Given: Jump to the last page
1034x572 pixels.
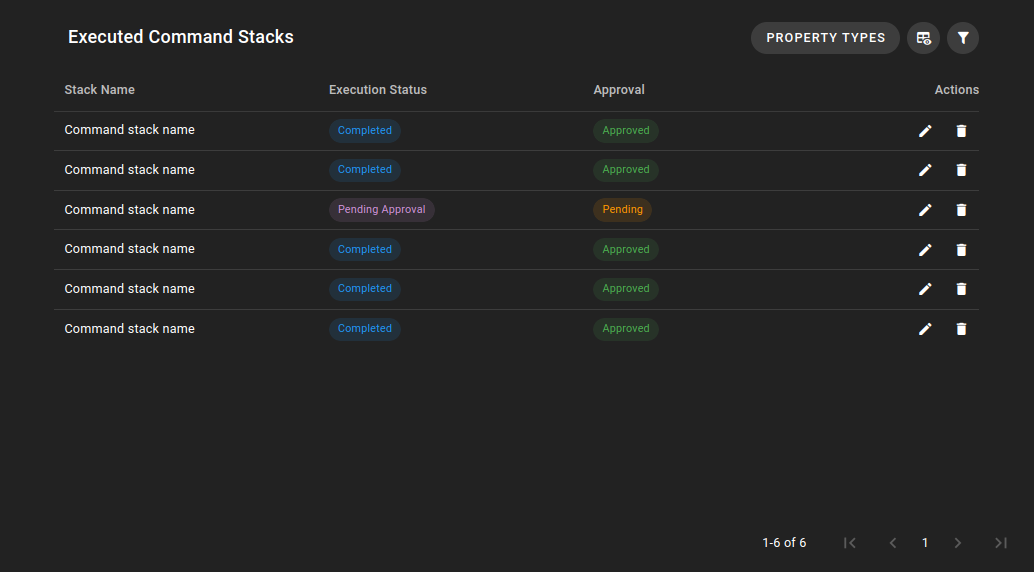Looking at the screenshot, I should tap(1001, 543).
